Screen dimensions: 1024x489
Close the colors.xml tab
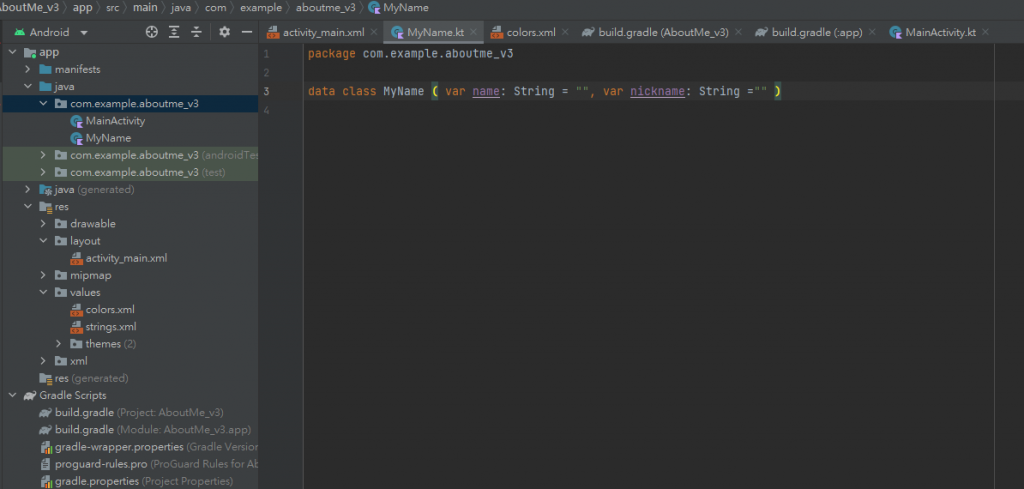coord(565,32)
